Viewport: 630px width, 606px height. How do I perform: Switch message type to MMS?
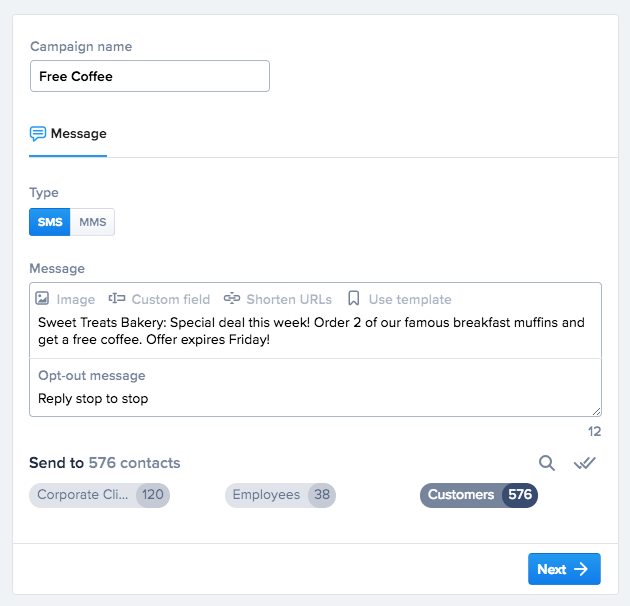click(x=93, y=222)
